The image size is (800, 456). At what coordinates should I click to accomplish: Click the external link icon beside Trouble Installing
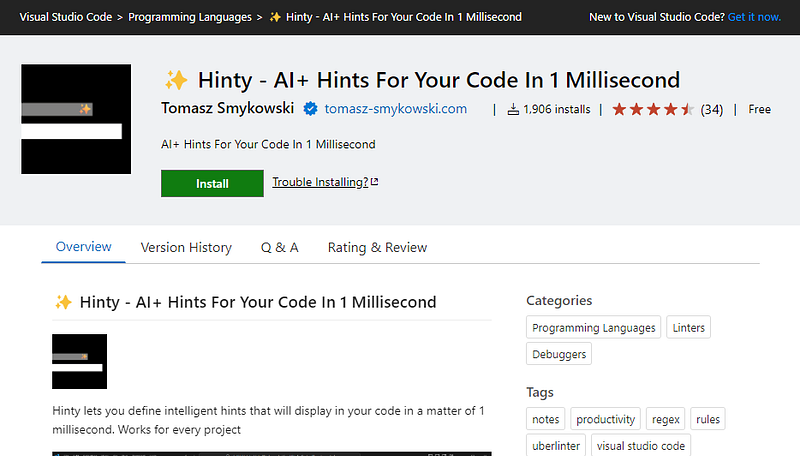click(374, 182)
